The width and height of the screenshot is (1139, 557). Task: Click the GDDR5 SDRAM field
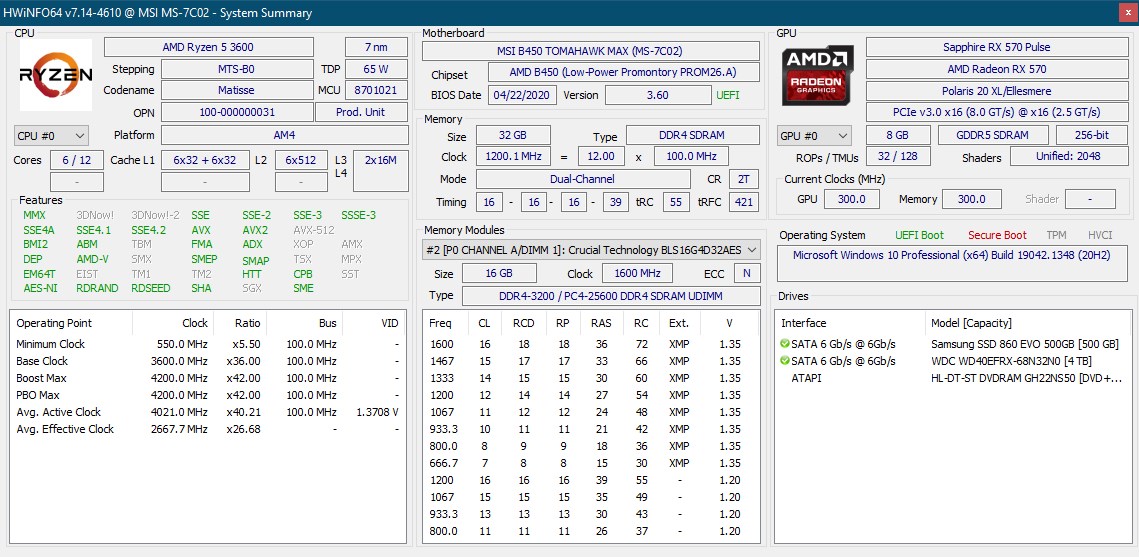pos(992,135)
